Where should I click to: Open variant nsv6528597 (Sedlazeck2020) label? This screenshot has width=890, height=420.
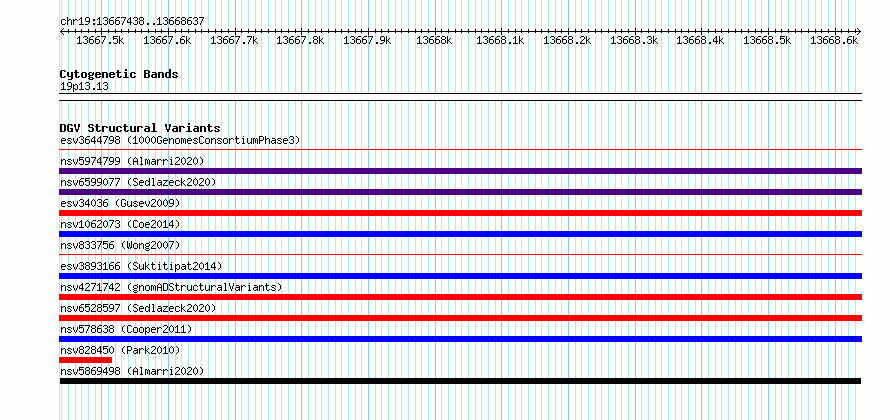coord(138,308)
